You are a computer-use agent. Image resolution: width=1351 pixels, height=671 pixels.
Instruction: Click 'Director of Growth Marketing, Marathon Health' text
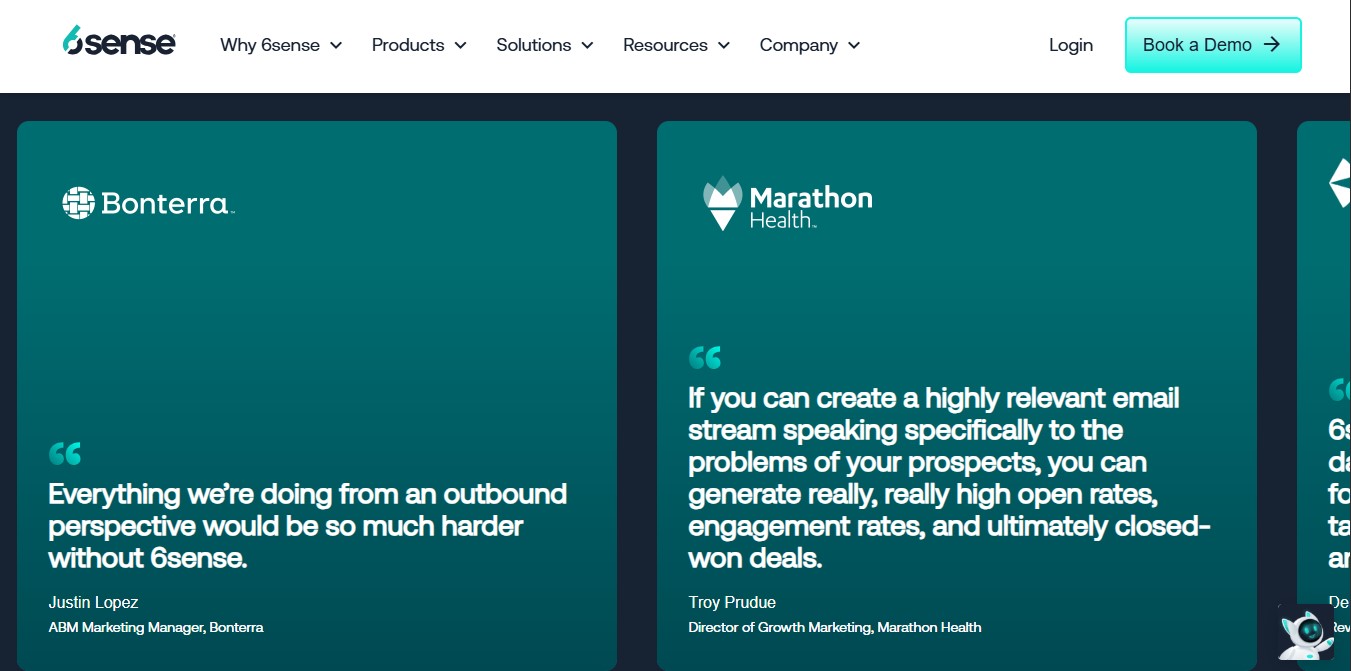point(835,627)
